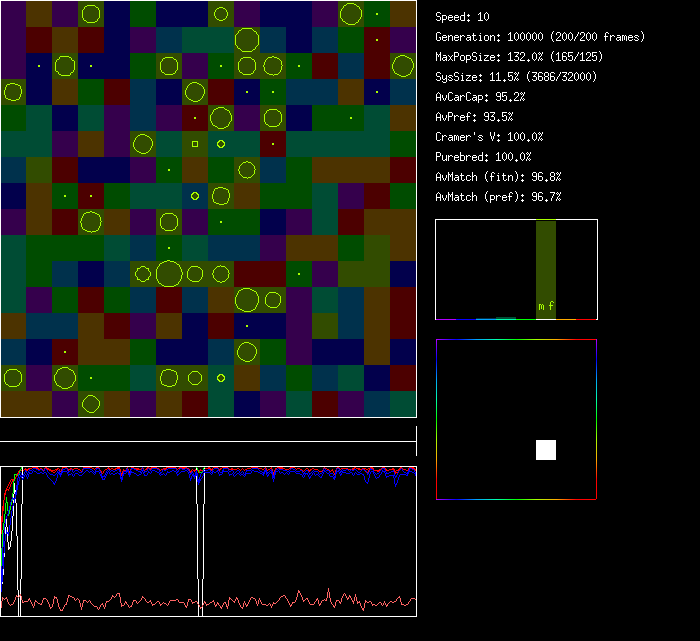Click the short teal bar at the histogram baseline
Viewport: 700px width, 641px height.
pos(506,317)
